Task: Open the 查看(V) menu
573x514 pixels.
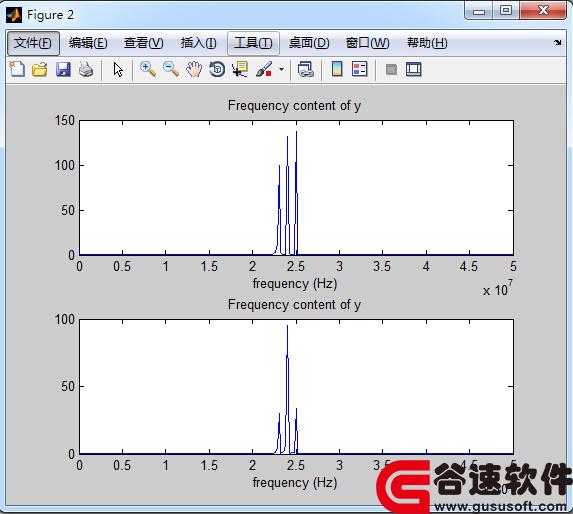Action: (144, 43)
